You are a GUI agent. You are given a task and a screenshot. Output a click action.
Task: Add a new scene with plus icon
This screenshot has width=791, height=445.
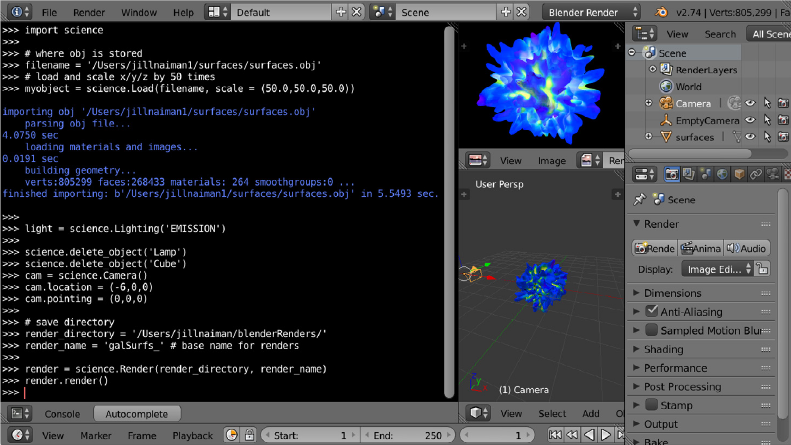(x=505, y=12)
